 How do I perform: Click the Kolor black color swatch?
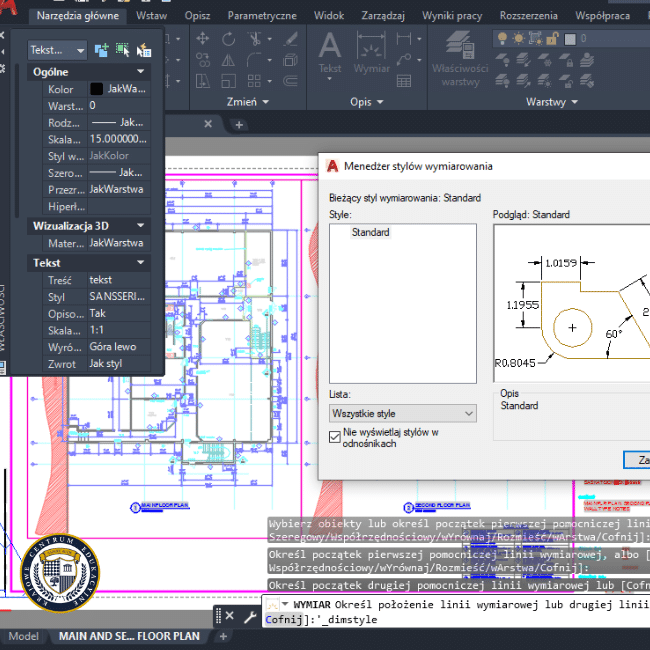[x=96, y=89]
